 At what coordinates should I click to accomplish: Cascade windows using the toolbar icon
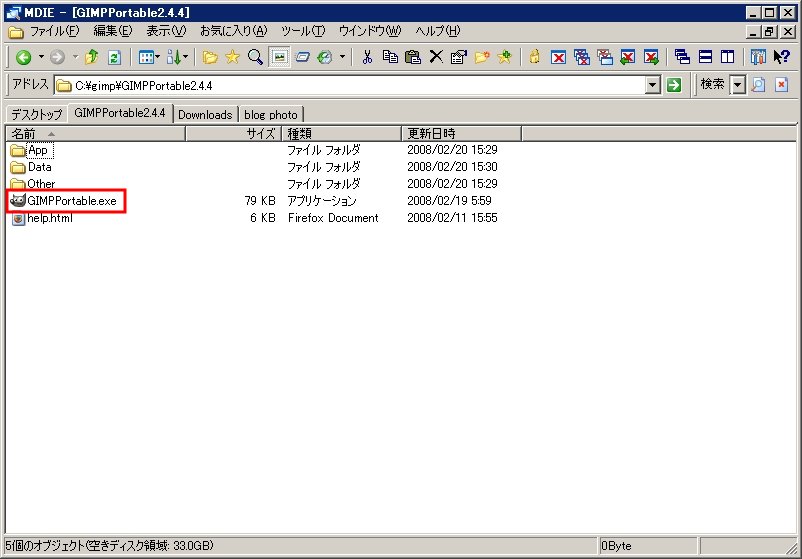[x=682, y=57]
